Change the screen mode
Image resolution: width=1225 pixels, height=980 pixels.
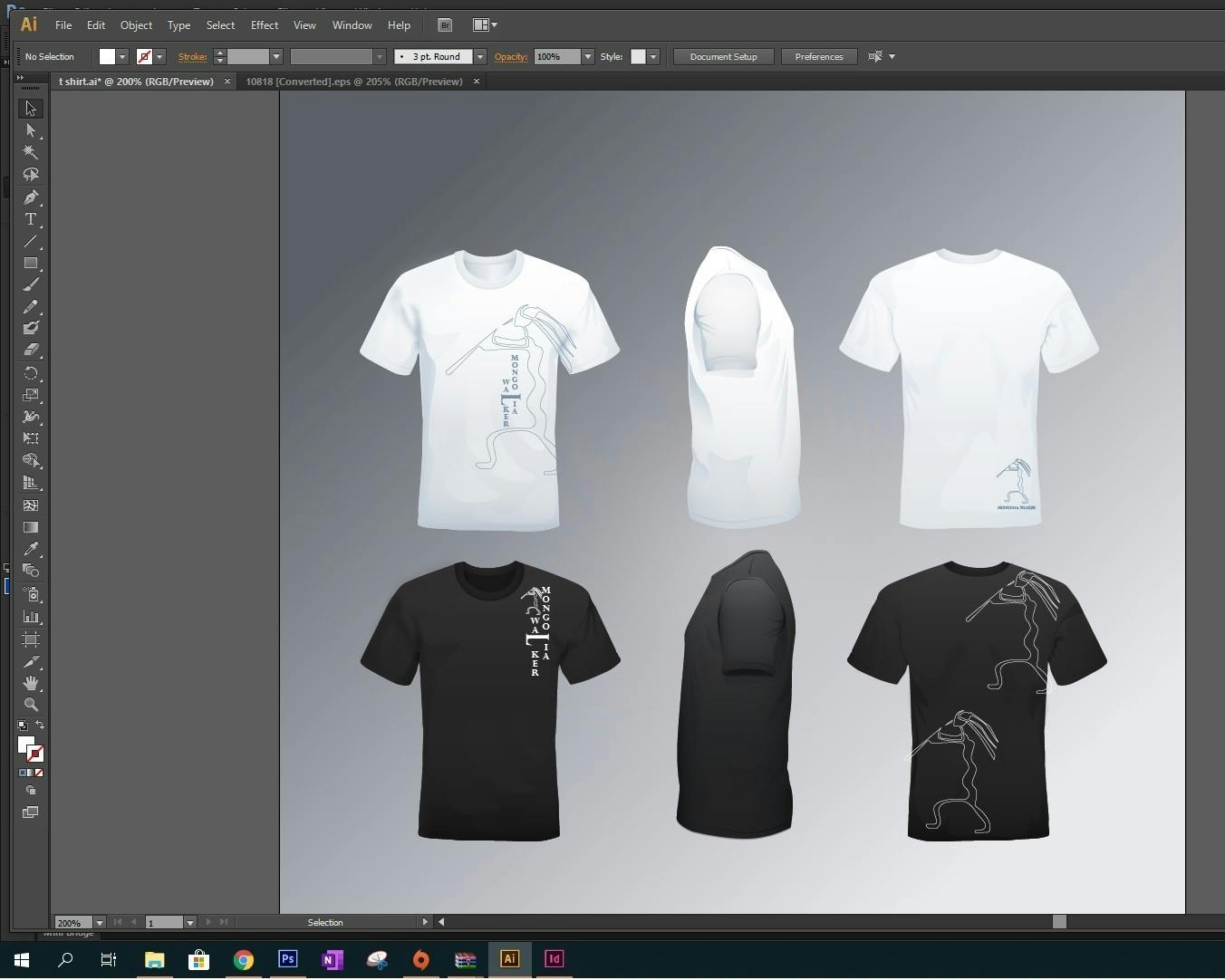30,812
